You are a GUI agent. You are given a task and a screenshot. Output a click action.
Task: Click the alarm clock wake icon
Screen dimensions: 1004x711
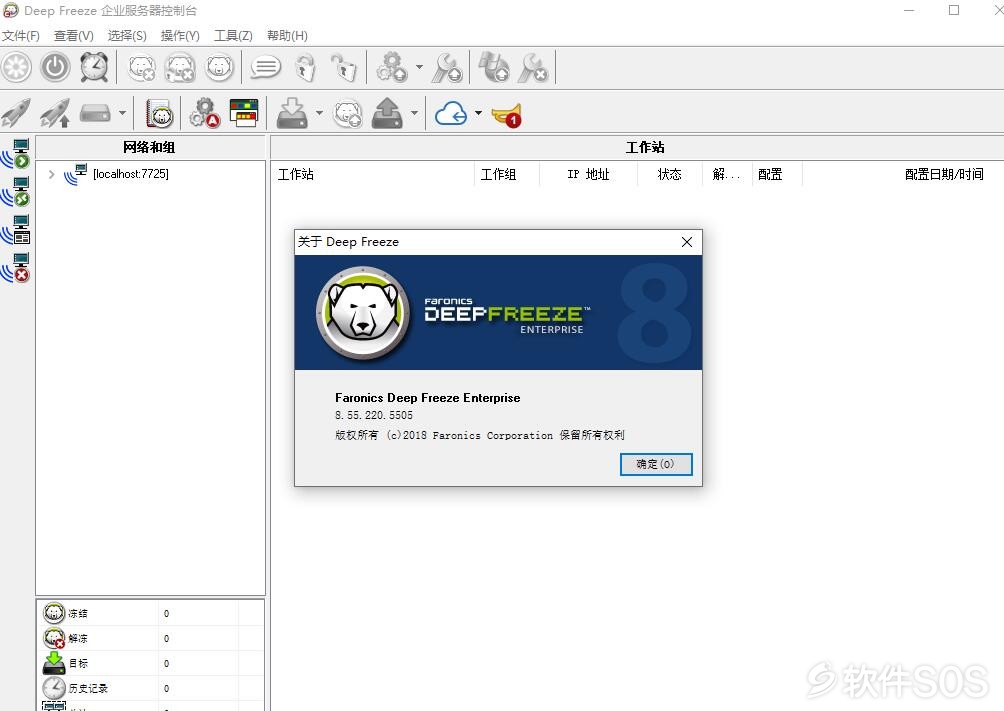point(94,67)
